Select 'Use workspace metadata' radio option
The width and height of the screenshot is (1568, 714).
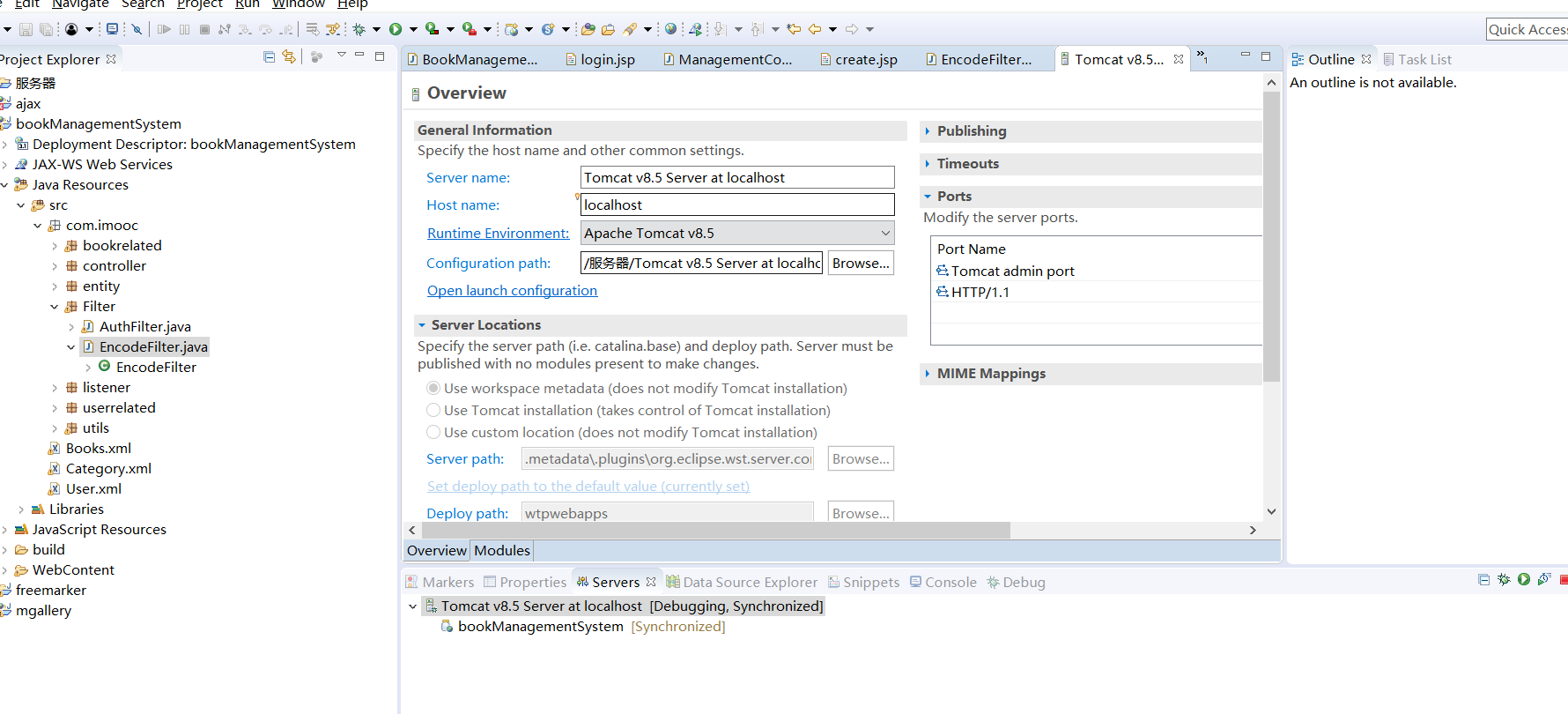(433, 388)
